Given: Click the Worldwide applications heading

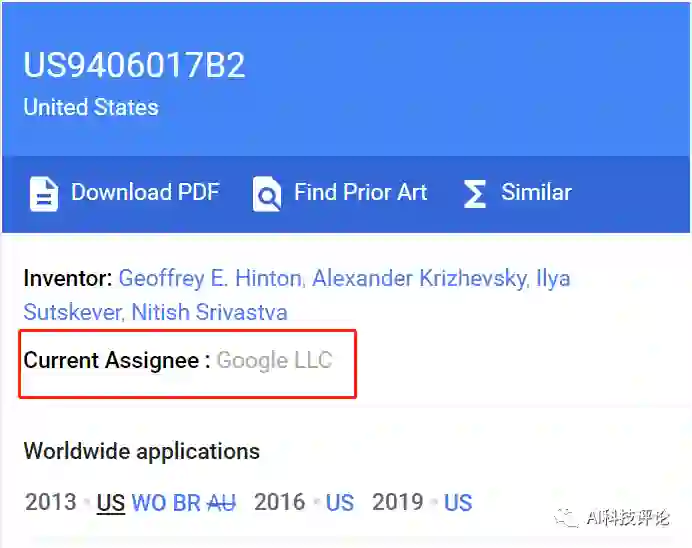Looking at the screenshot, I should [141, 451].
